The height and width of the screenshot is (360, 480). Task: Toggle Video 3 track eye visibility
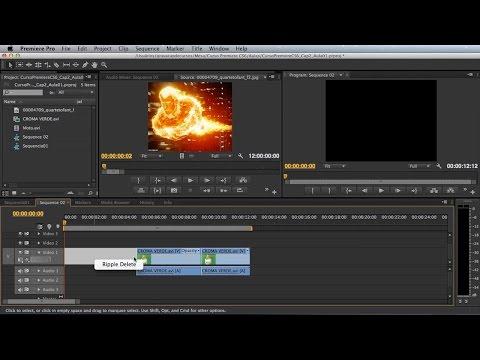20,234
